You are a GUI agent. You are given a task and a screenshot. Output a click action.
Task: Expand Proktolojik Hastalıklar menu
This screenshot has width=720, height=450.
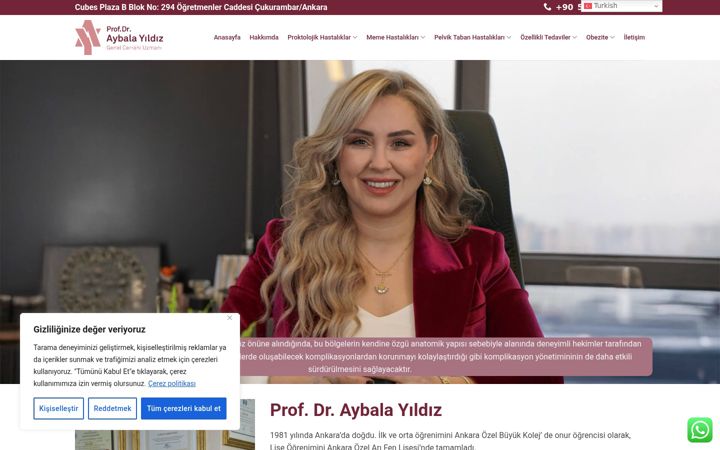coord(322,37)
